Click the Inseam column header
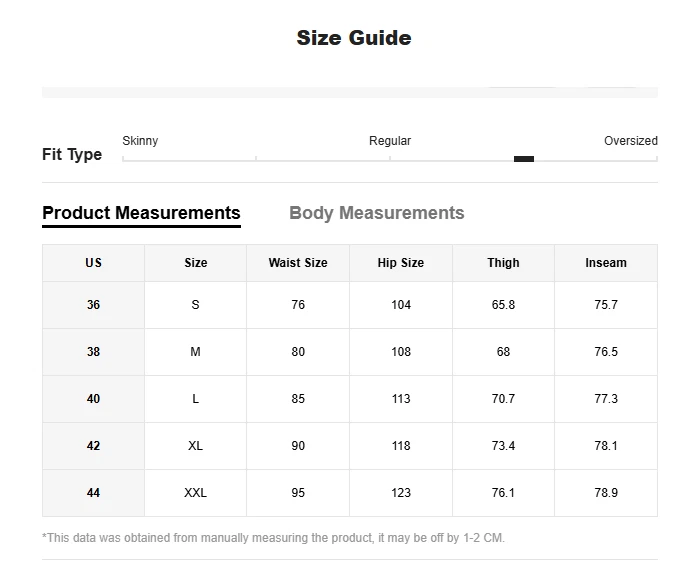686x576 pixels. [606, 263]
